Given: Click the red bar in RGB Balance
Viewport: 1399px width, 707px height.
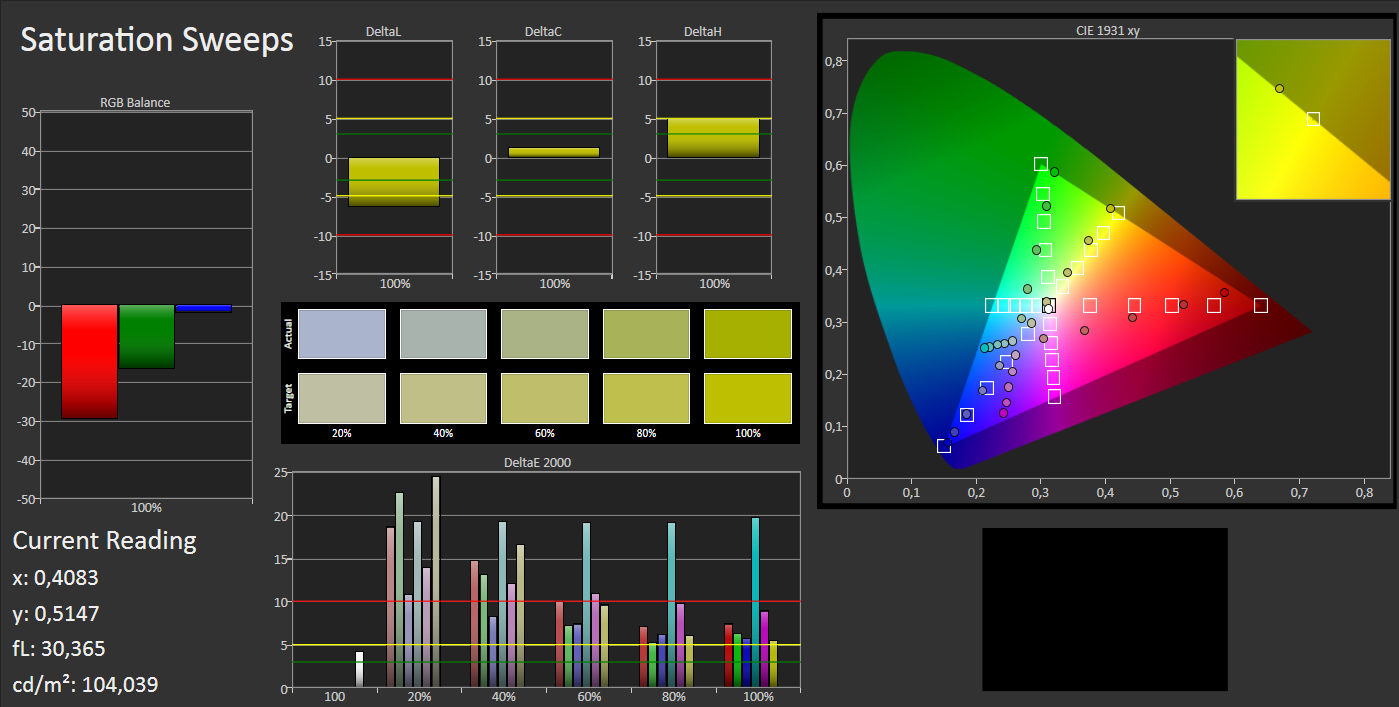Looking at the screenshot, I should tap(89, 362).
